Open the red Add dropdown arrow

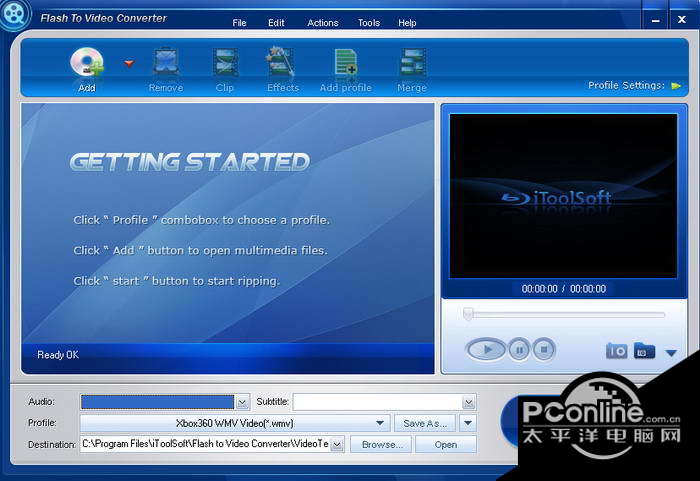click(129, 64)
